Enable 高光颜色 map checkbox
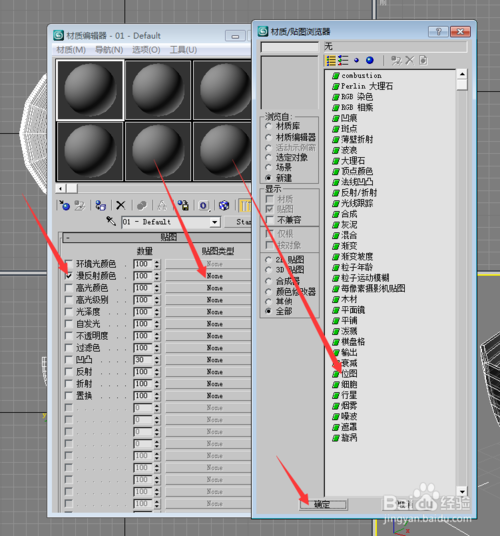The image size is (500, 536). click(x=69, y=288)
